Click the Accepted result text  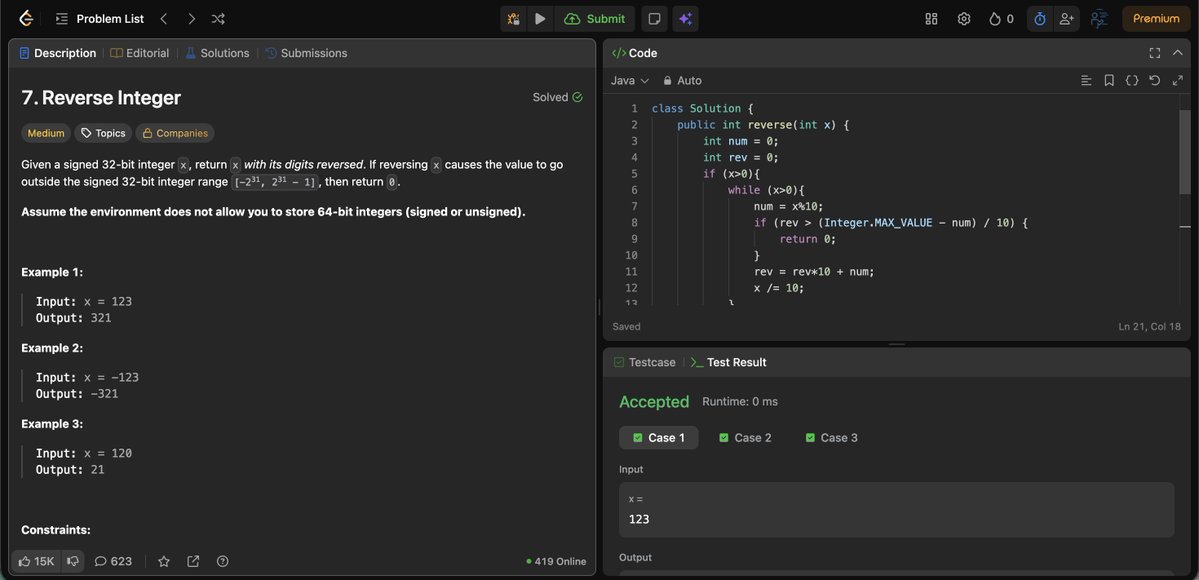tap(654, 402)
